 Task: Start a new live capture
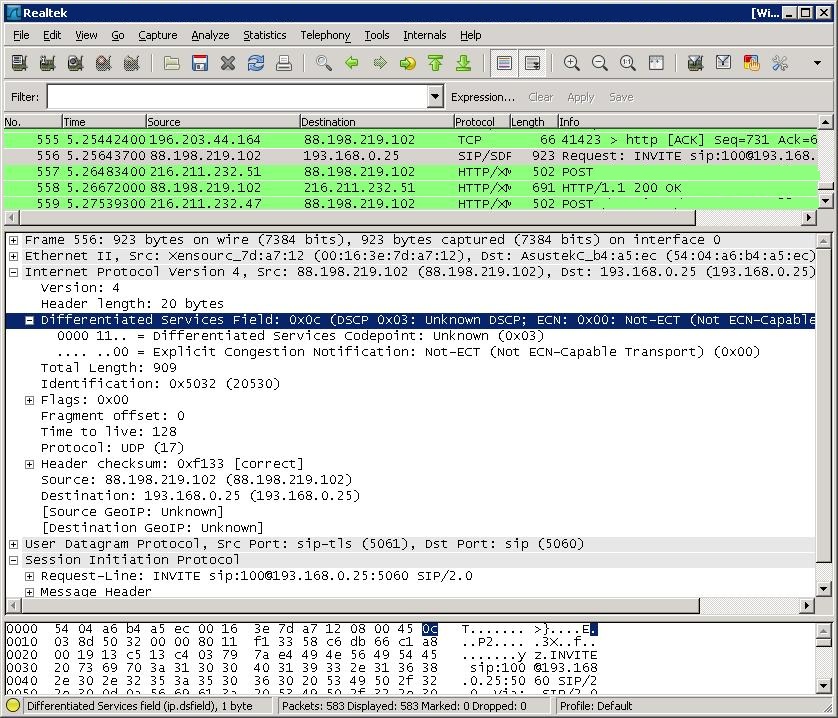click(75, 63)
